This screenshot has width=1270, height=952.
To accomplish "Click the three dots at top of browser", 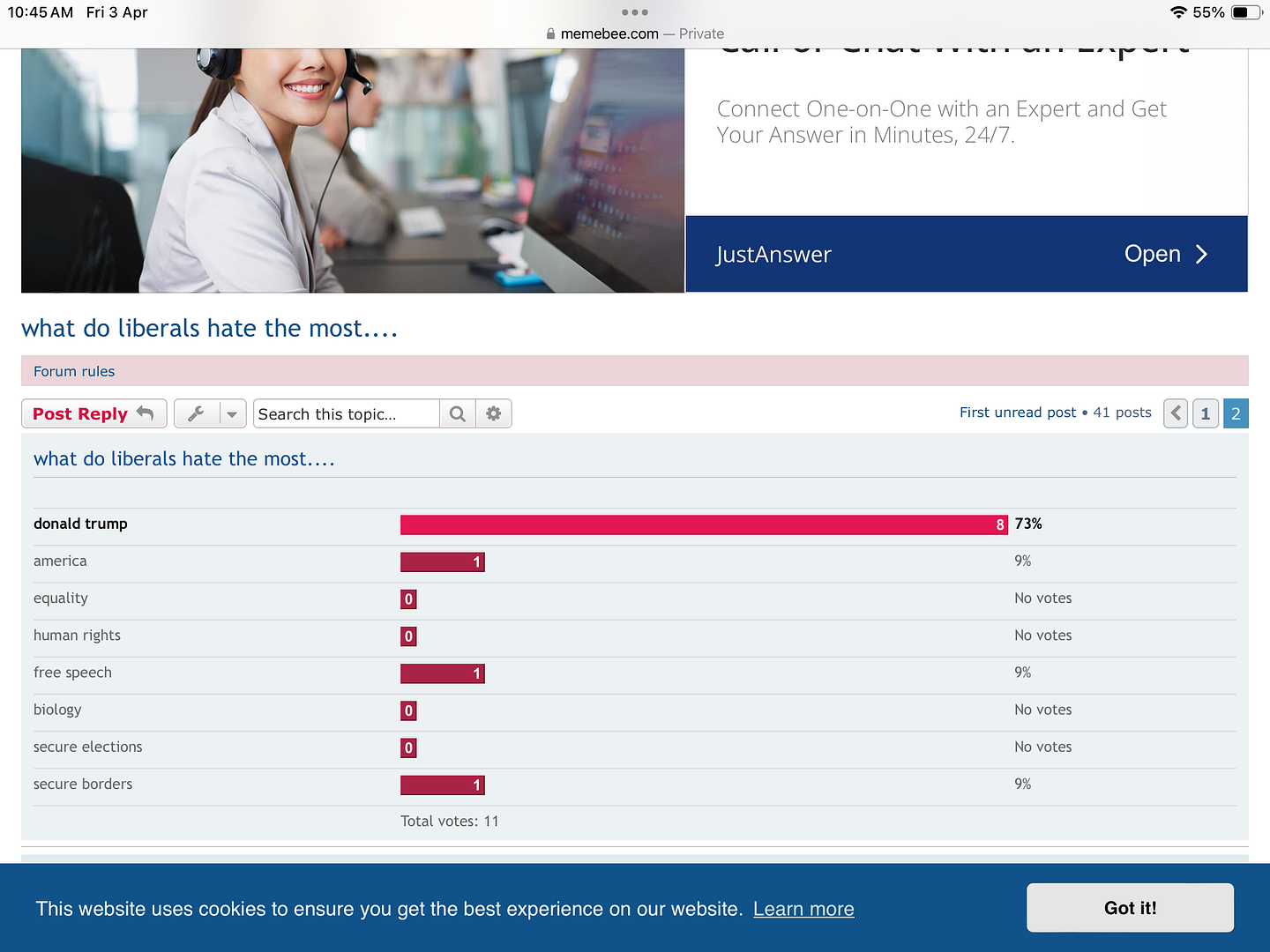I will pos(635,12).
